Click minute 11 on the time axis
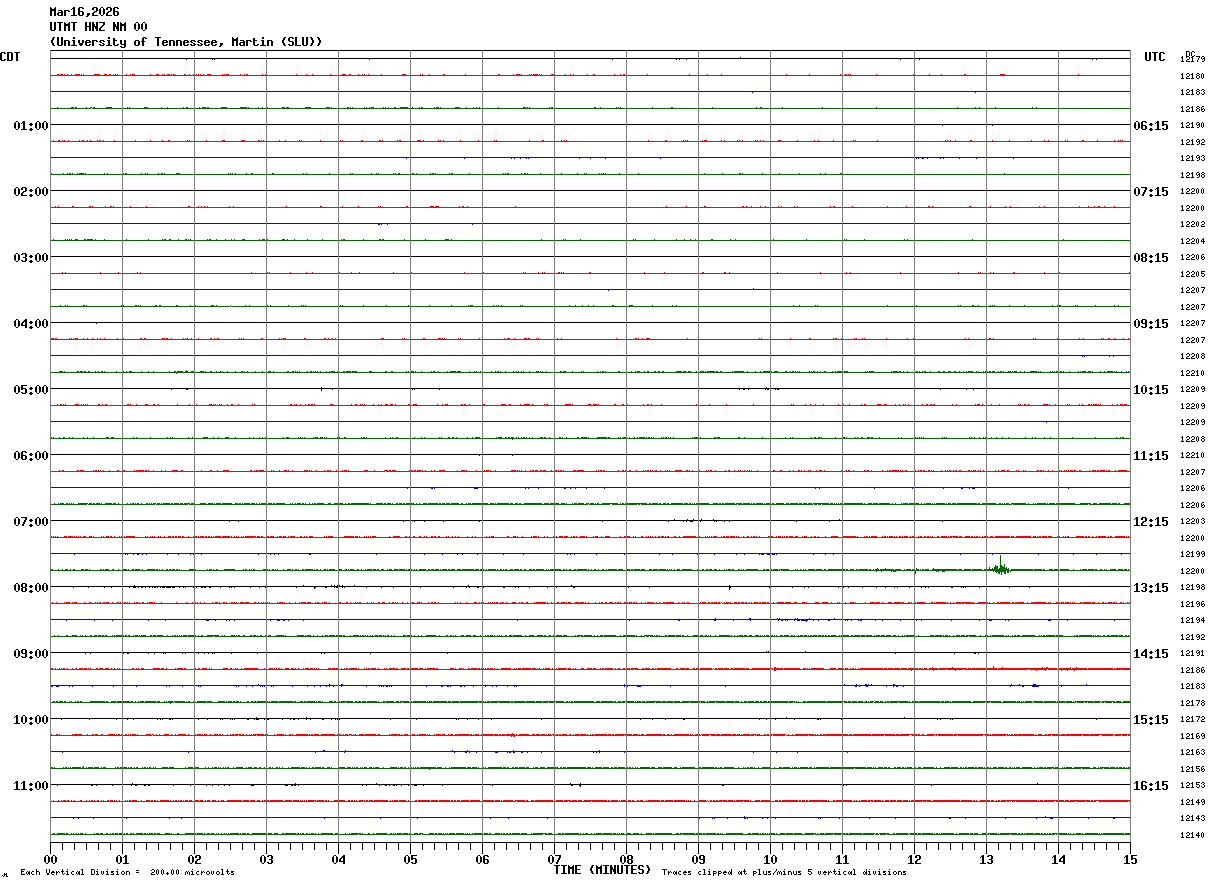Viewport: 1210px width, 886px height. [x=842, y=859]
